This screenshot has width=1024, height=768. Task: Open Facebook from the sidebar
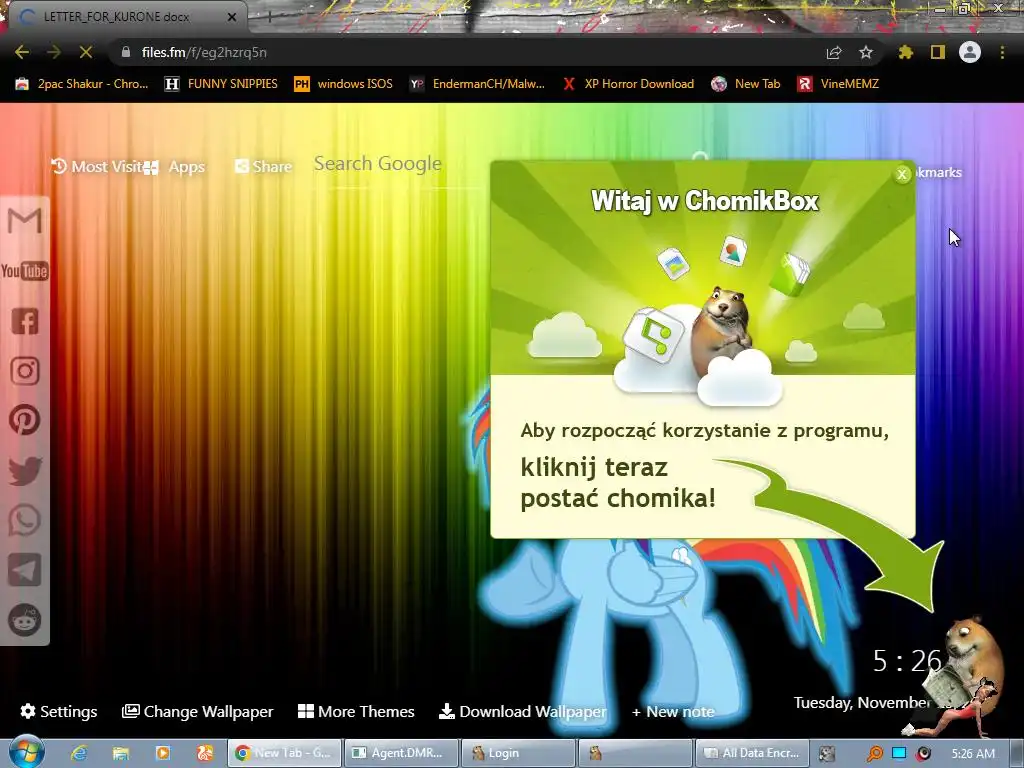coord(25,321)
